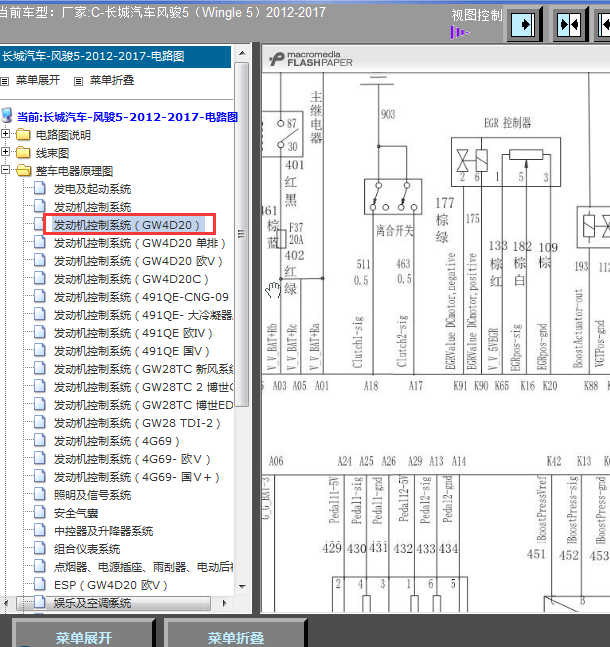Click the purple audio indicator icon
The image size is (610, 647).
(459, 32)
